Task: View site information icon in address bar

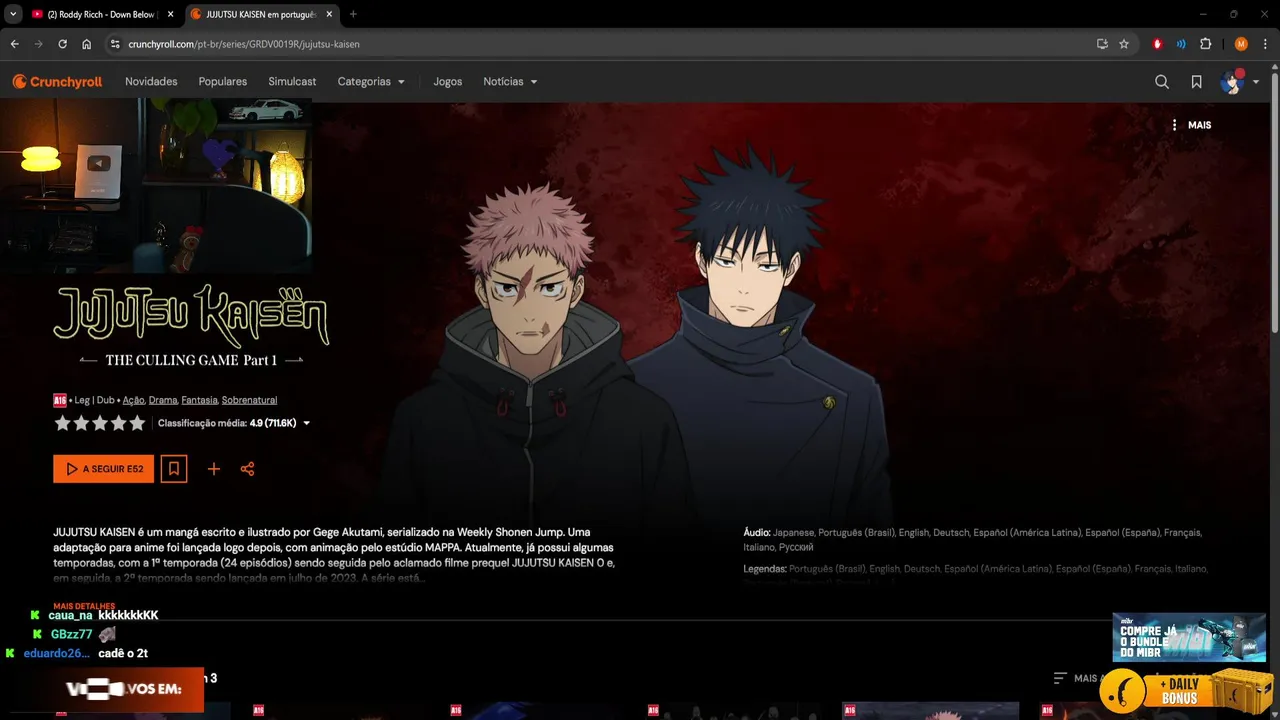Action: click(115, 44)
